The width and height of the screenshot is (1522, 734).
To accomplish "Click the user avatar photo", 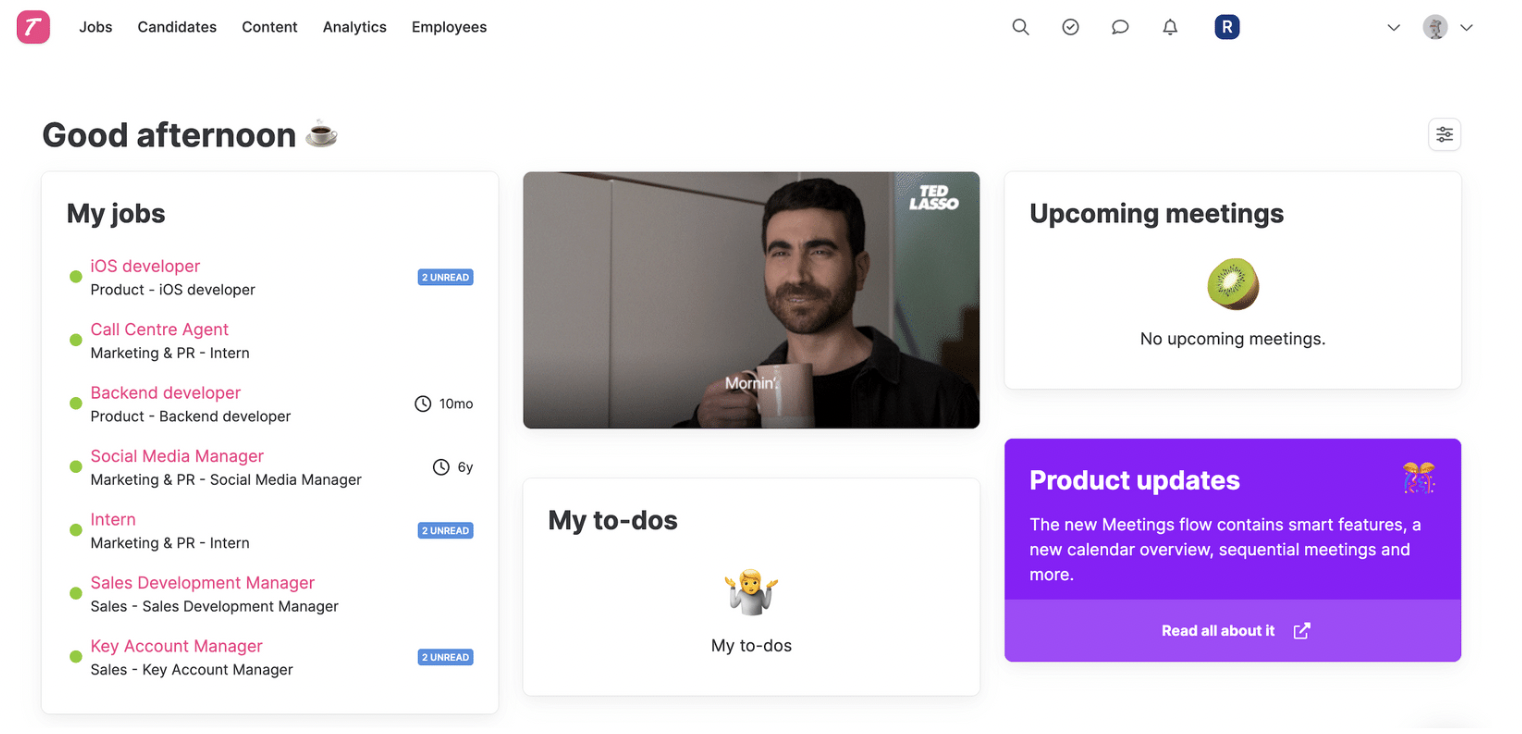I will coord(1435,27).
